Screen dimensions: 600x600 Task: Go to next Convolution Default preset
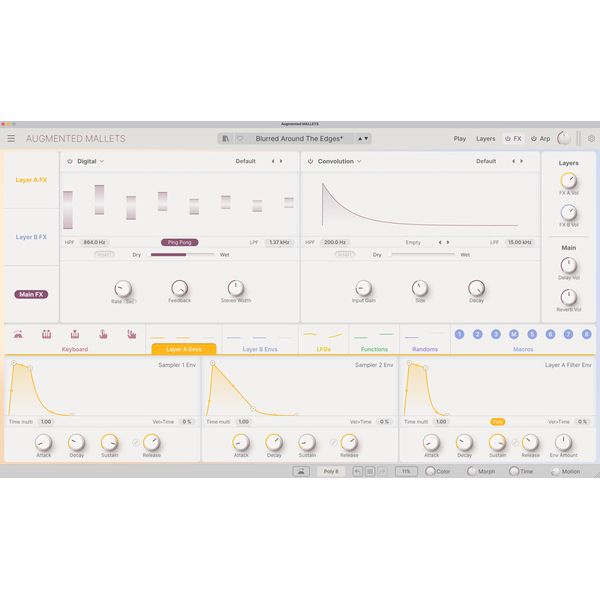pos(522,161)
